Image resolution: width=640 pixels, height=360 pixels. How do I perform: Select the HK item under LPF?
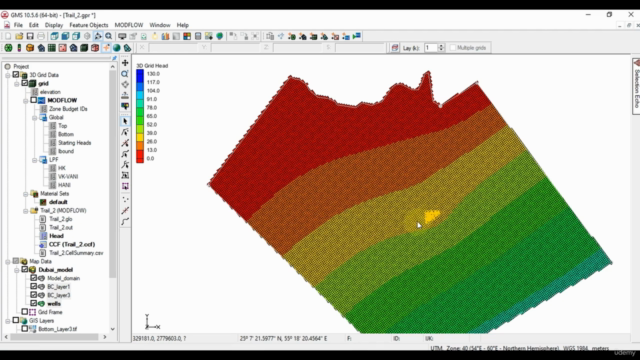(x=62, y=168)
